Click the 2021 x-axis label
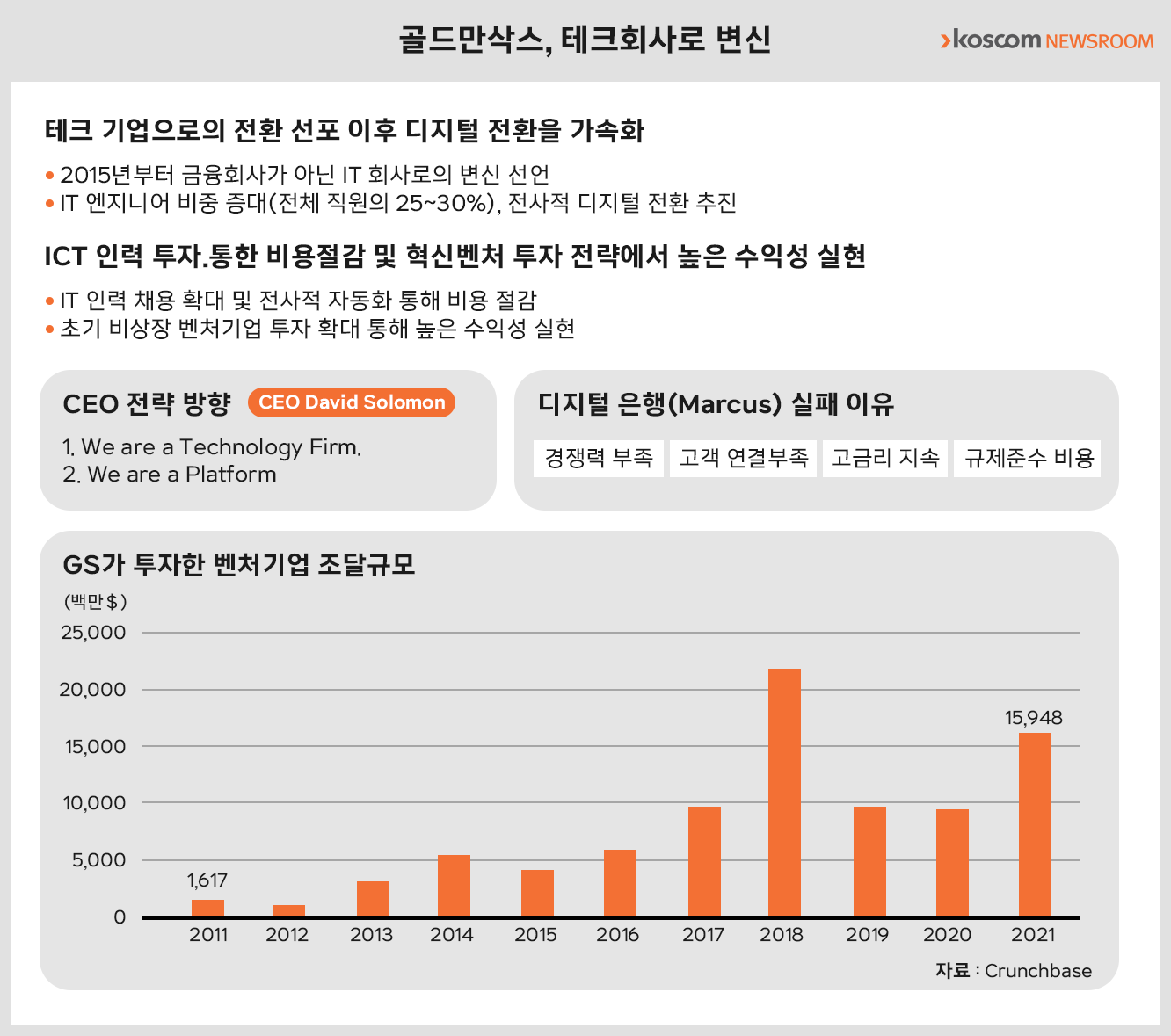This screenshot has width=1171, height=1036. tap(1033, 935)
